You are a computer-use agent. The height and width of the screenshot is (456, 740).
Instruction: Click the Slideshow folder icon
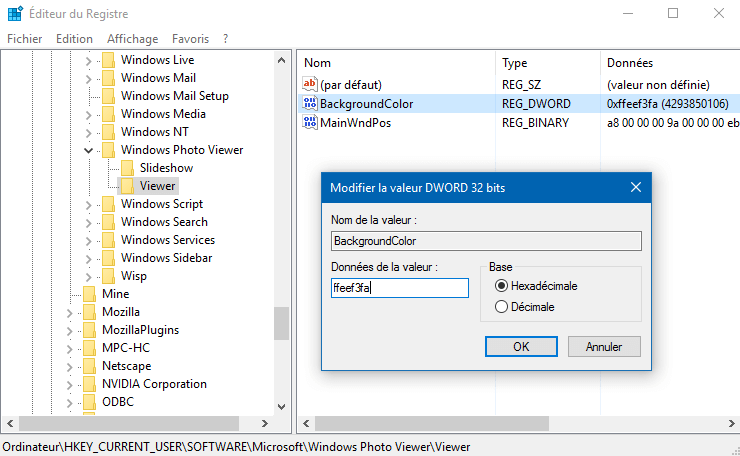[x=127, y=168]
